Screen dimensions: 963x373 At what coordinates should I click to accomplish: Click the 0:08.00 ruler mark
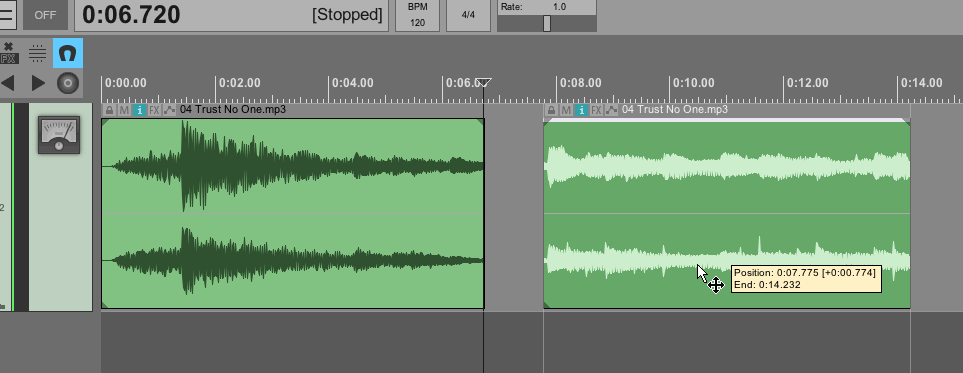580,83
